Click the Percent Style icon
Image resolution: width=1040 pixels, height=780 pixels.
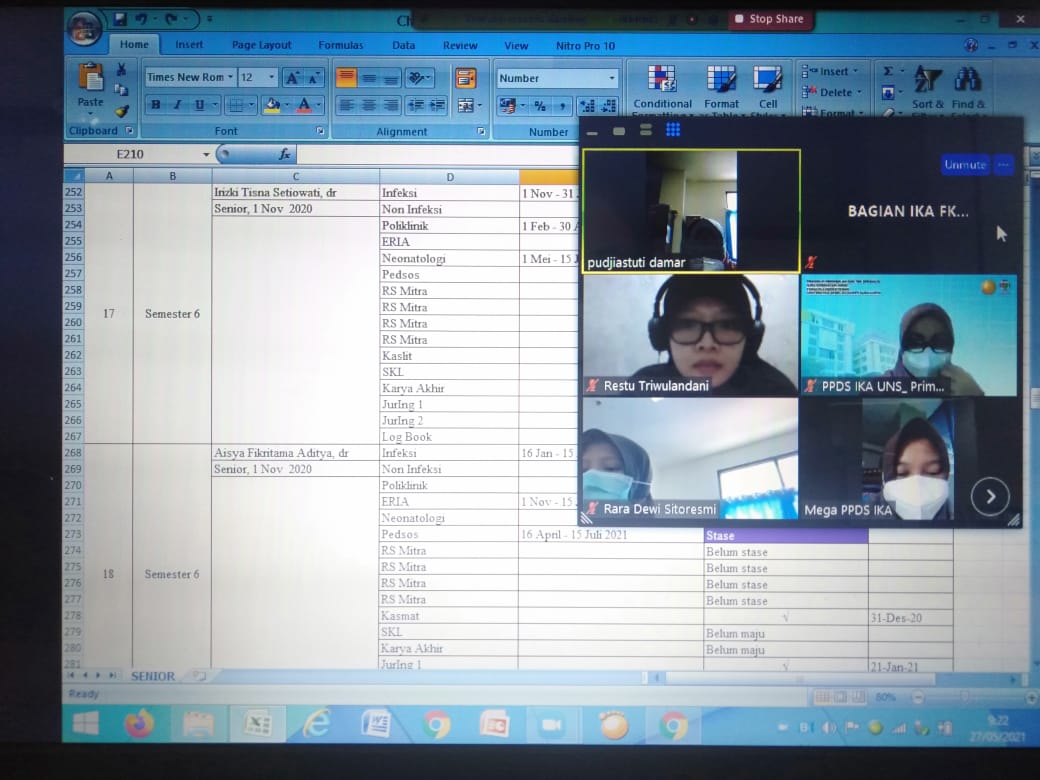click(x=540, y=105)
